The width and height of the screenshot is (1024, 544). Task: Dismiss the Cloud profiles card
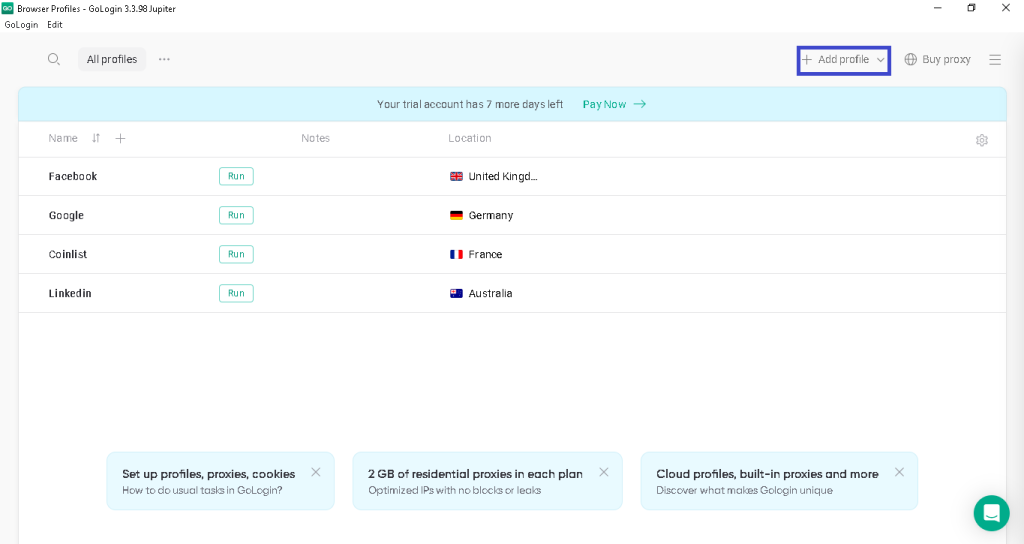click(899, 472)
